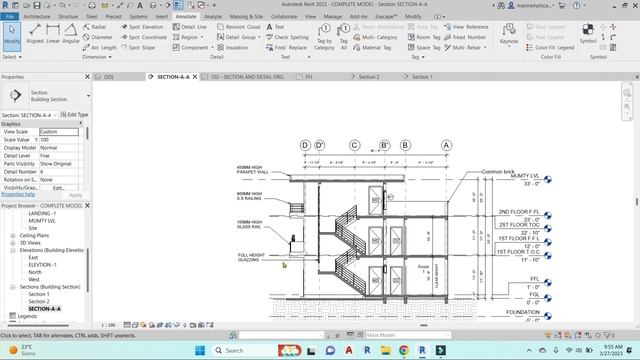The width and height of the screenshot is (640, 360).
Task: Select MUMTY LVL in Project Browser
Action: (x=42, y=221)
